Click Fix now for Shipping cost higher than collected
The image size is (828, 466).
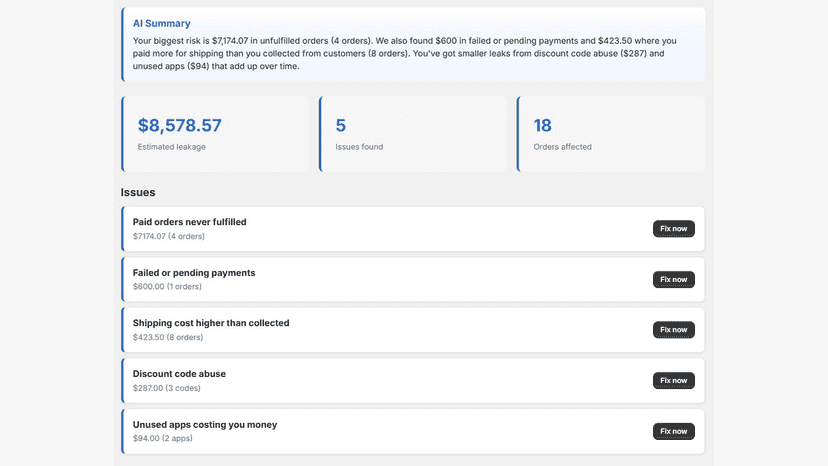[673, 330]
